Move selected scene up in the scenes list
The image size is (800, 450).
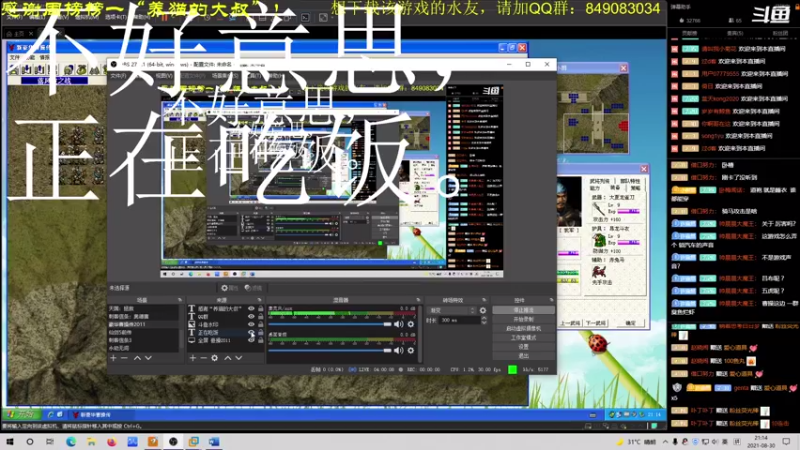[137, 358]
